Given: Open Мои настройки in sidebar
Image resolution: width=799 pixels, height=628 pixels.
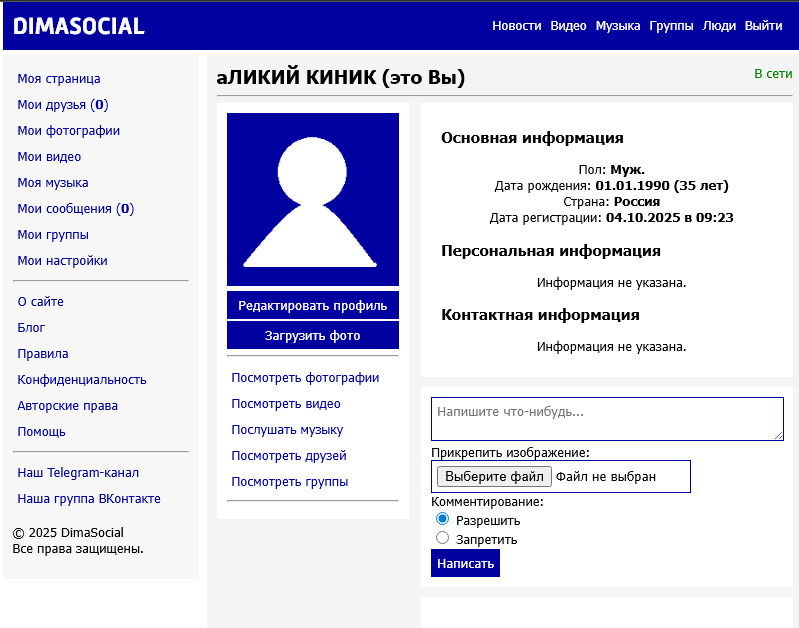Looking at the screenshot, I should pyautogui.click(x=62, y=260).
